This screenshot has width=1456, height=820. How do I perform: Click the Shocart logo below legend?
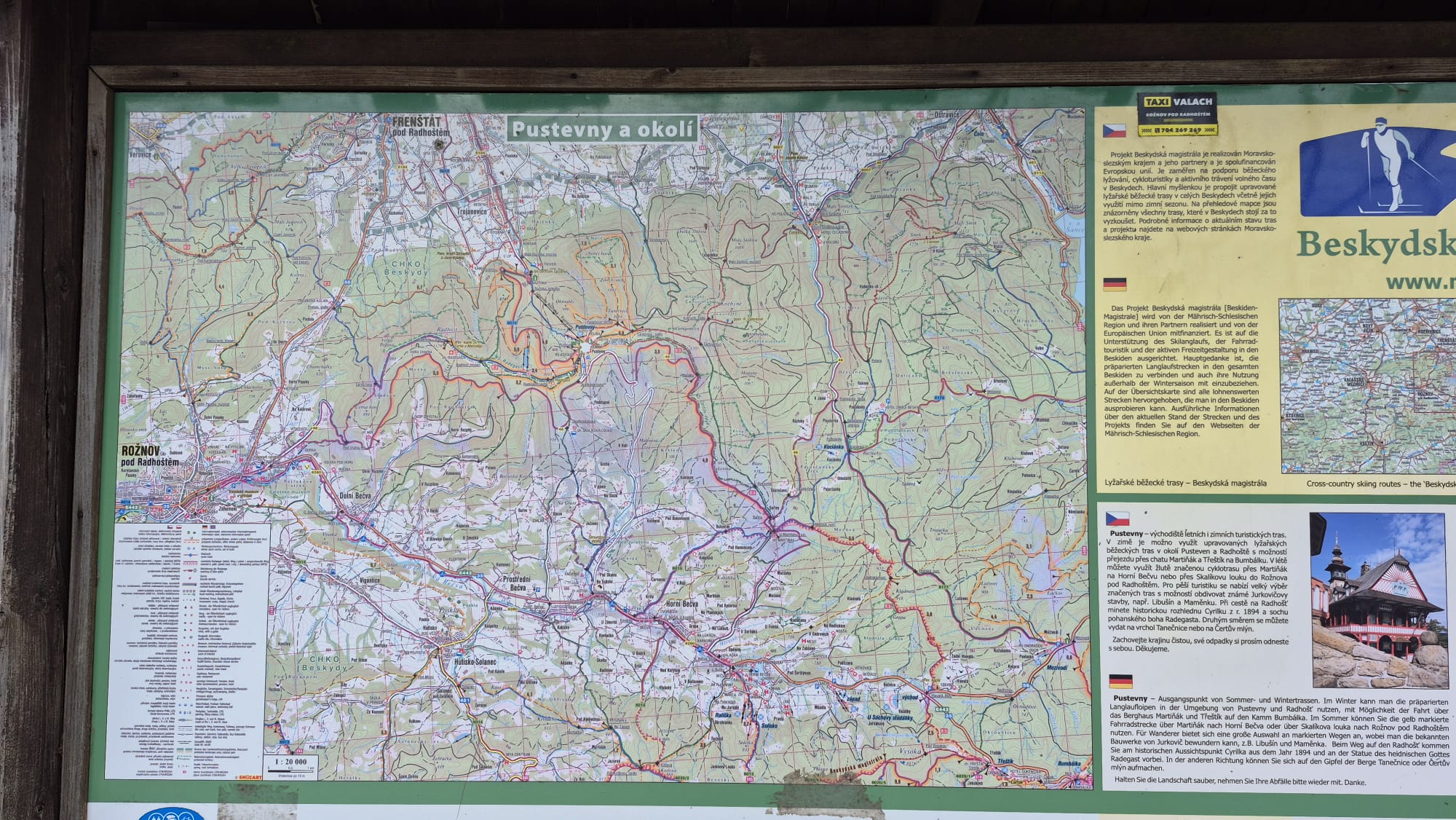coord(248,777)
